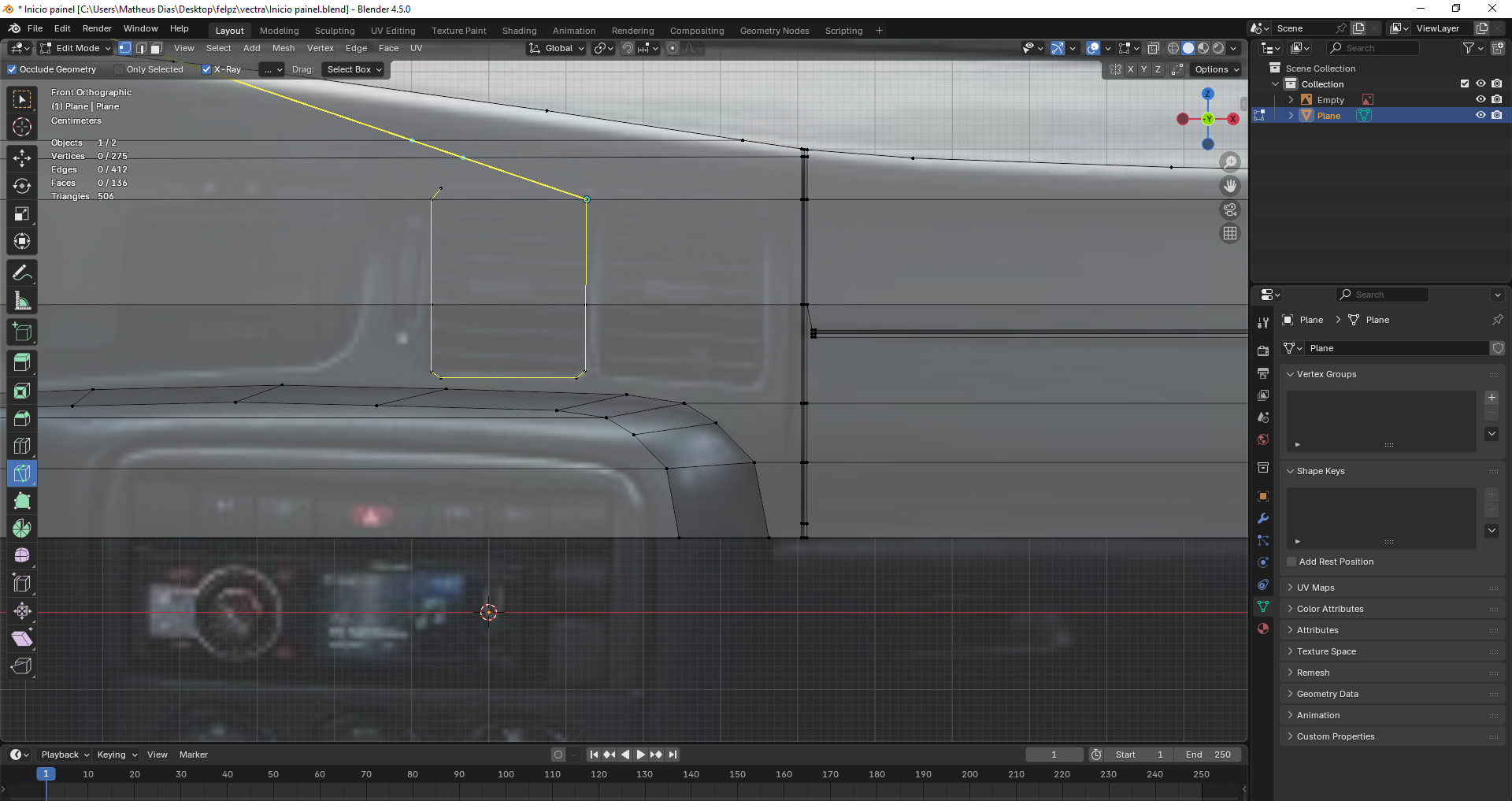Choose the Extrude Region tool
This screenshot has height=801, width=1512.
(x=22, y=363)
